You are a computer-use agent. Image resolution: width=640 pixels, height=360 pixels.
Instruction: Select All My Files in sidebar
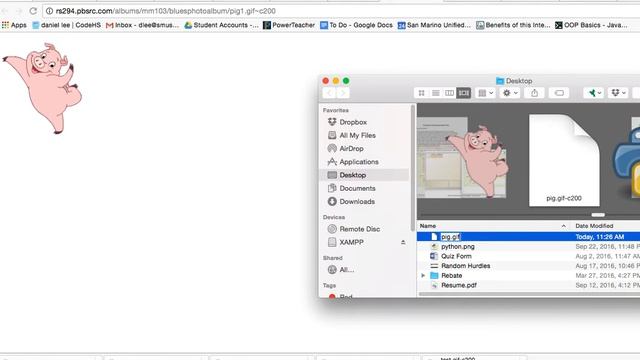352,135
